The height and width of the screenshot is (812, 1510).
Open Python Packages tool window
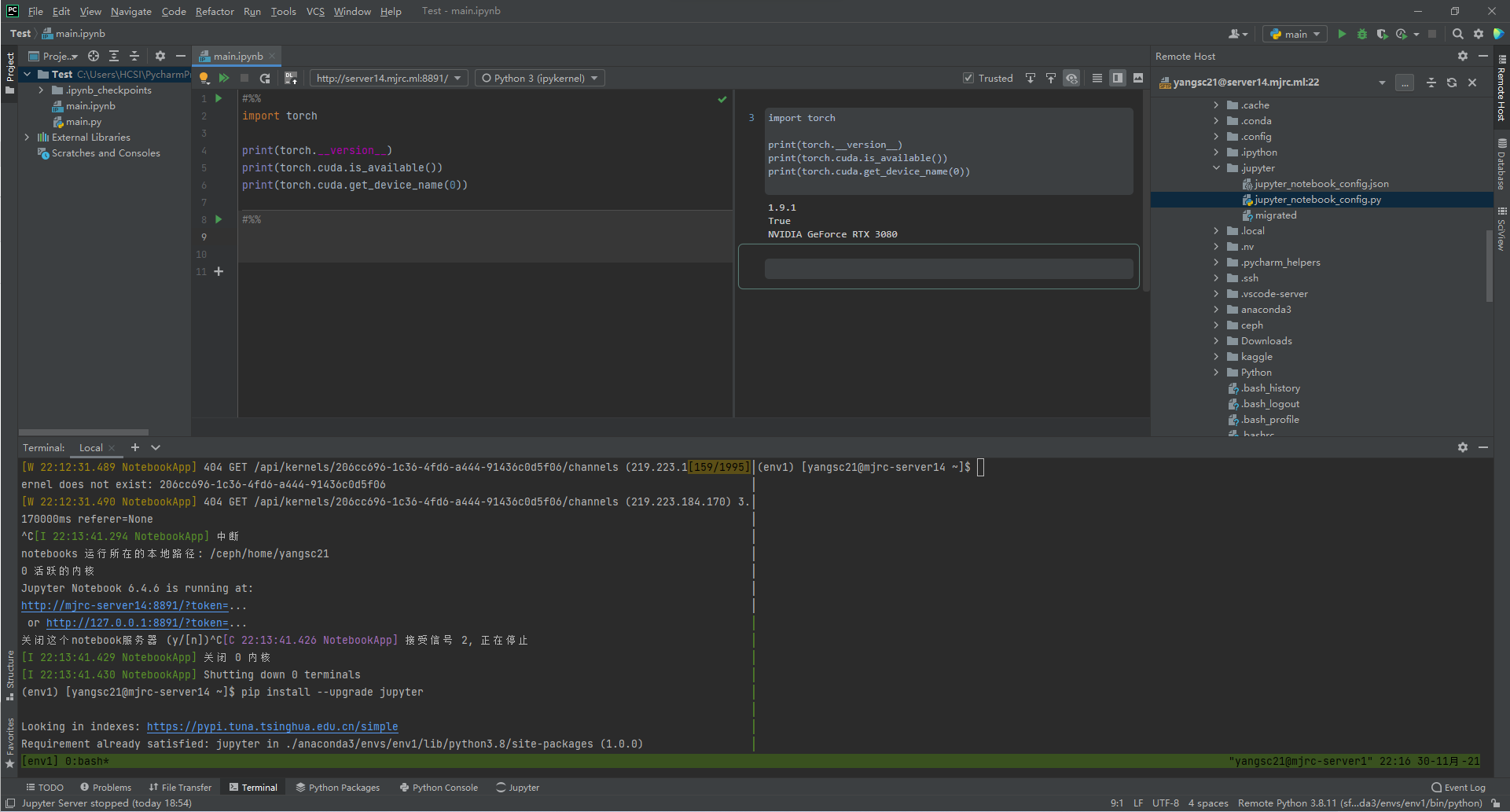[338, 787]
